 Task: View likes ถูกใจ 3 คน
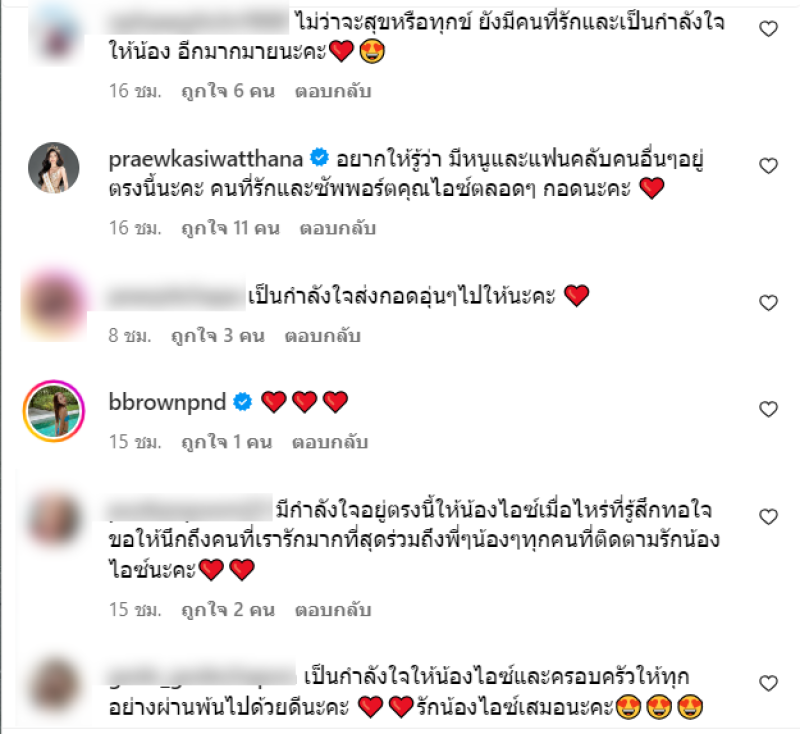218,336
